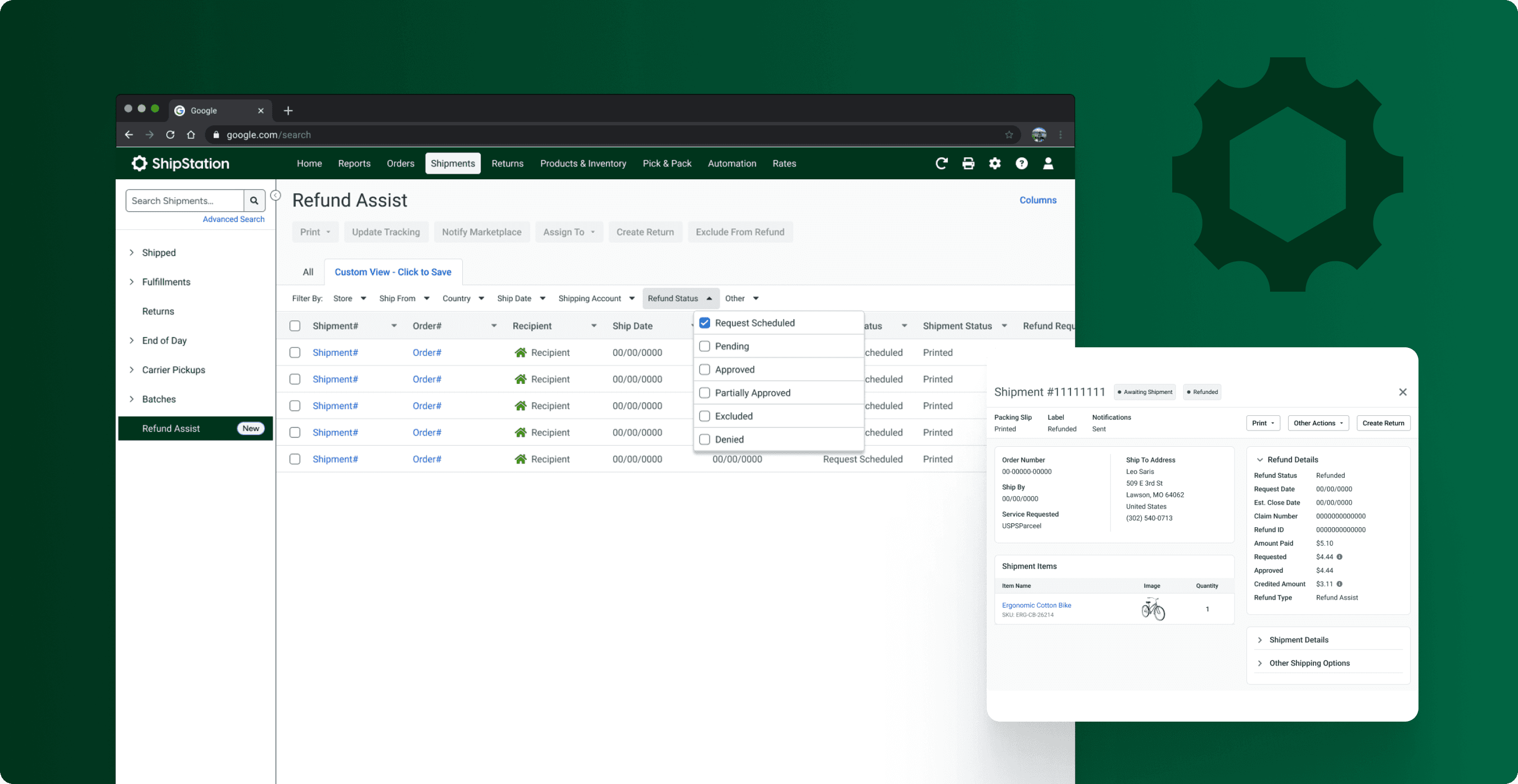Click the refresh icon in ShipStation header

(941, 164)
